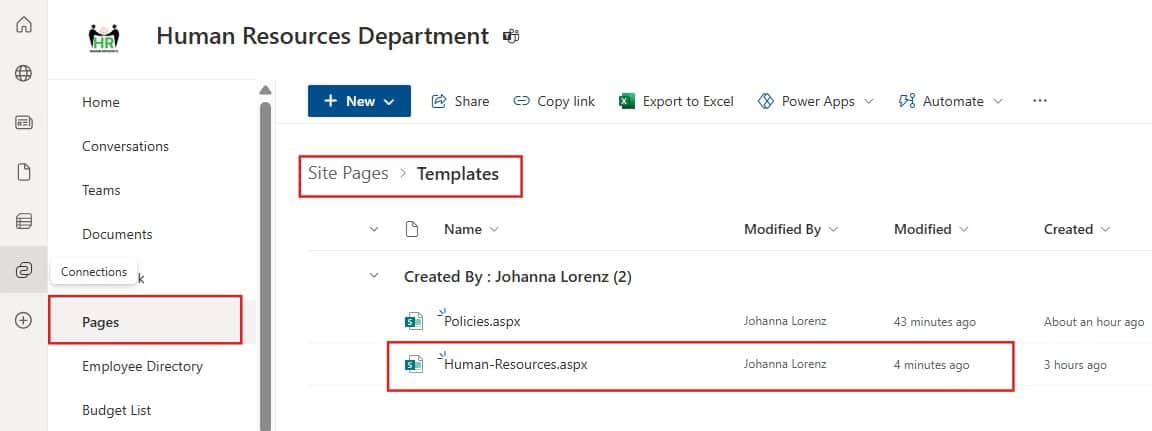Click the Human Resources Department site title

[323, 36]
